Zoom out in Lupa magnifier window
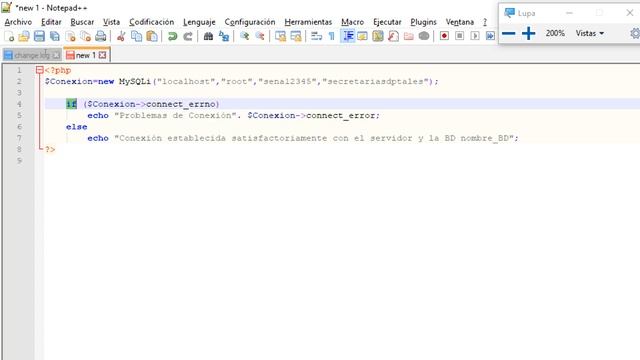This screenshot has height=360, width=640. coord(509,33)
